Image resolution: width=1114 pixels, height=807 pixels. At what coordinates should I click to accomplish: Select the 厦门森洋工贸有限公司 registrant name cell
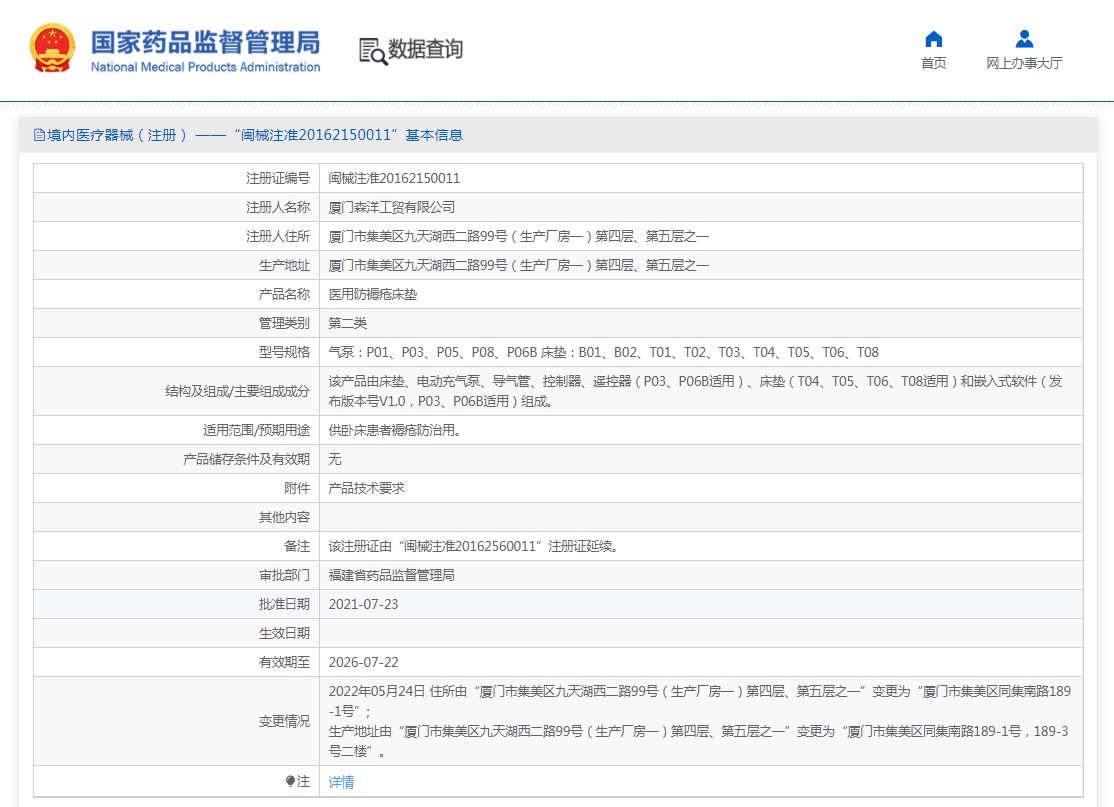coord(391,207)
